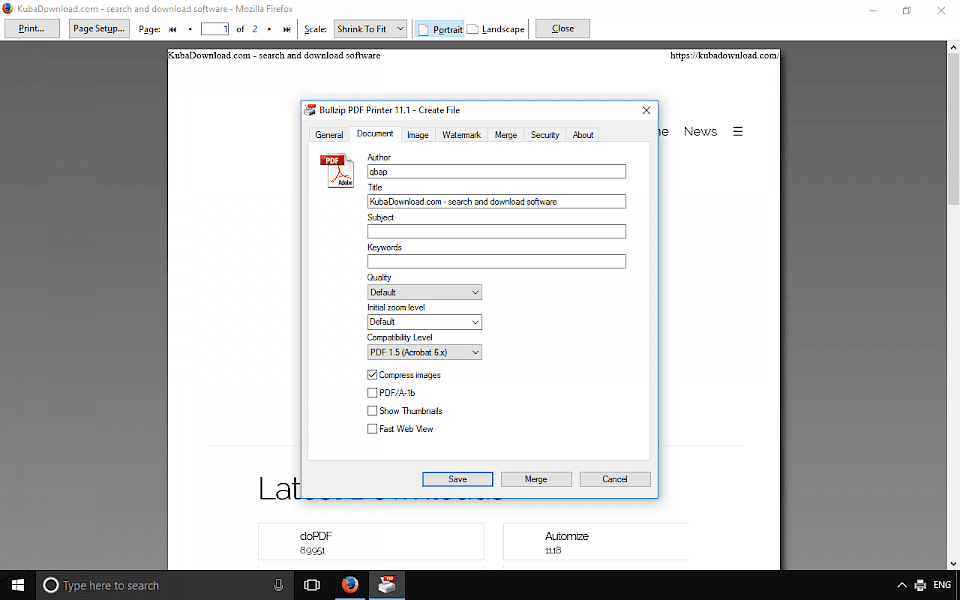Screen dimensions: 960x600
Task: Enable Fast Web View checkbox
Action: pyautogui.click(x=372, y=429)
